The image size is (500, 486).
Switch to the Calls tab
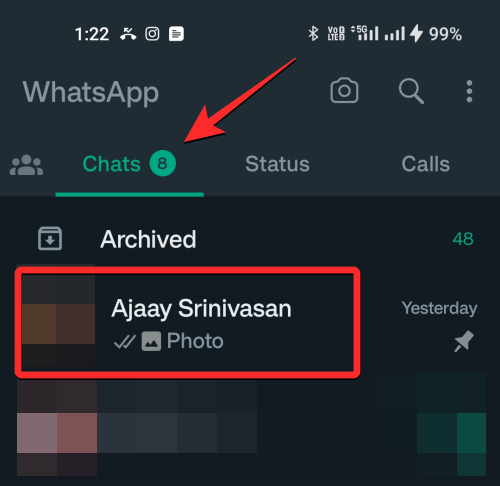pos(426,164)
